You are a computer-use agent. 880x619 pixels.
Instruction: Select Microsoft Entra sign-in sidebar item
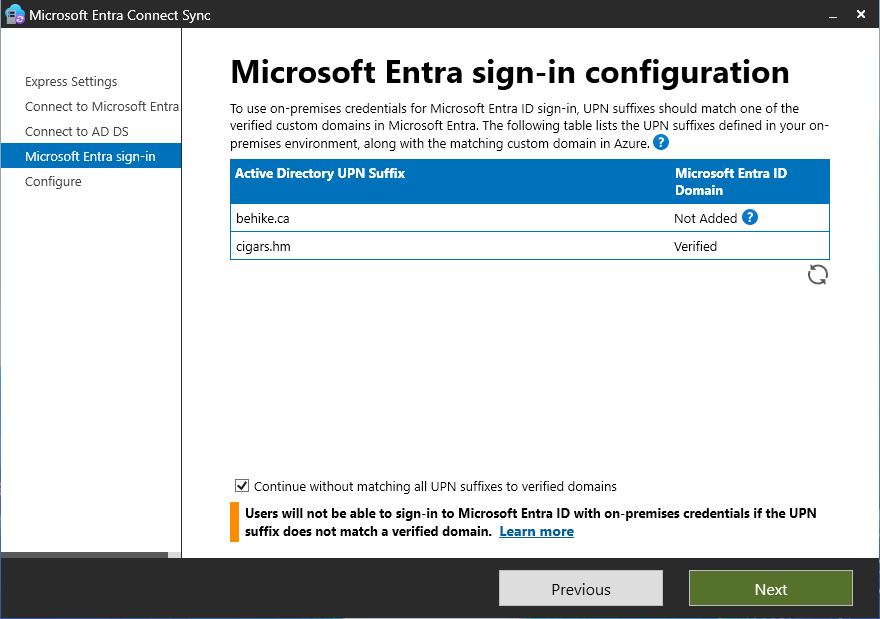(90, 157)
